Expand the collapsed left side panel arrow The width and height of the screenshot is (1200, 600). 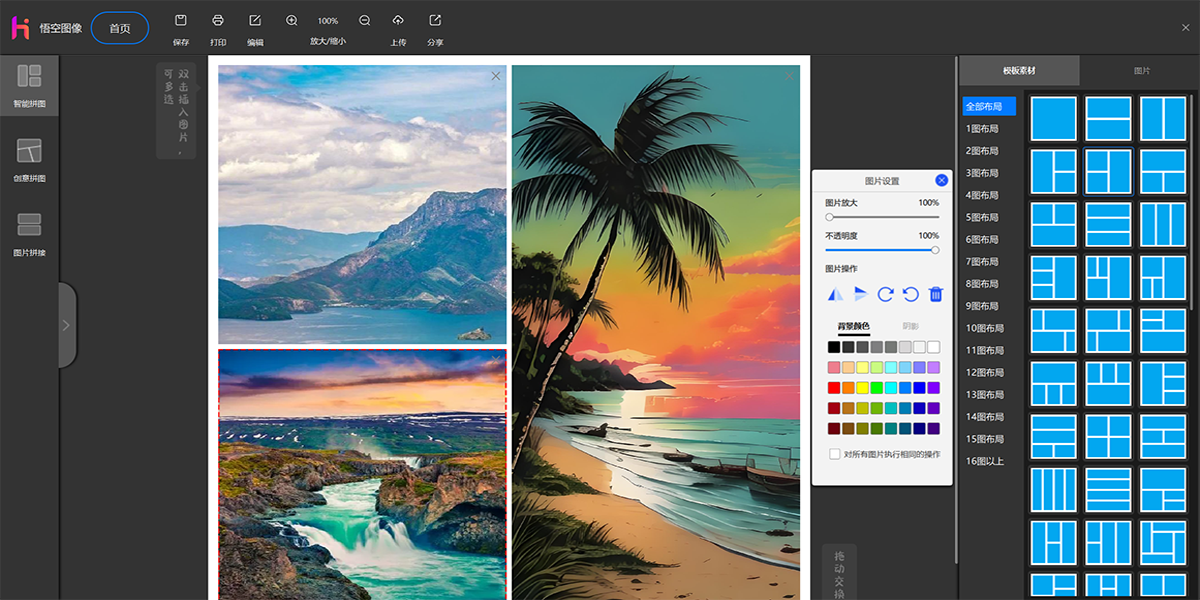coord(66,325)
